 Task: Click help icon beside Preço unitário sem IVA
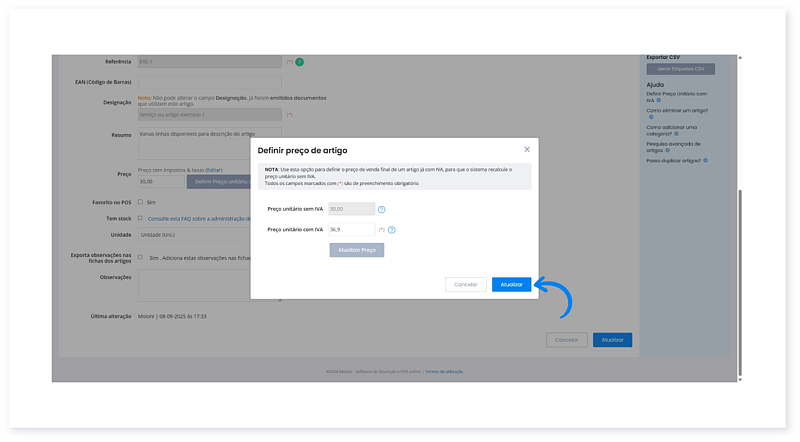pyautogui.click(x=382, y=209)
